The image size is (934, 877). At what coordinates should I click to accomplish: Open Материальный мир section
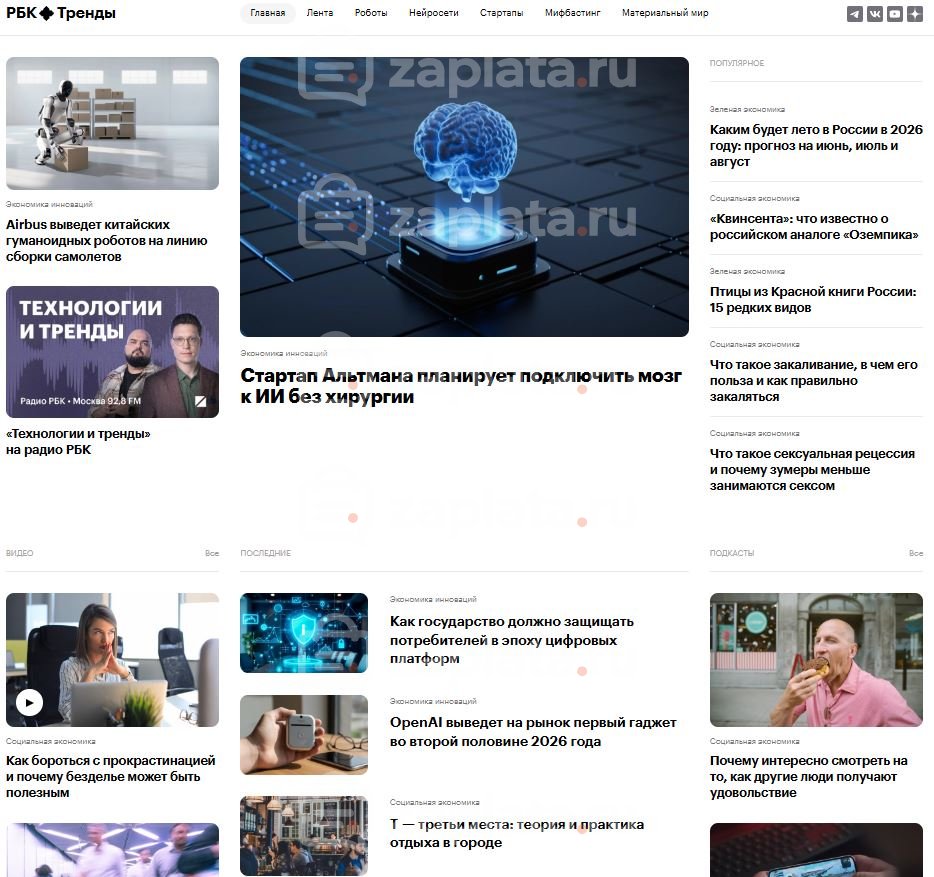click(665, 13)
